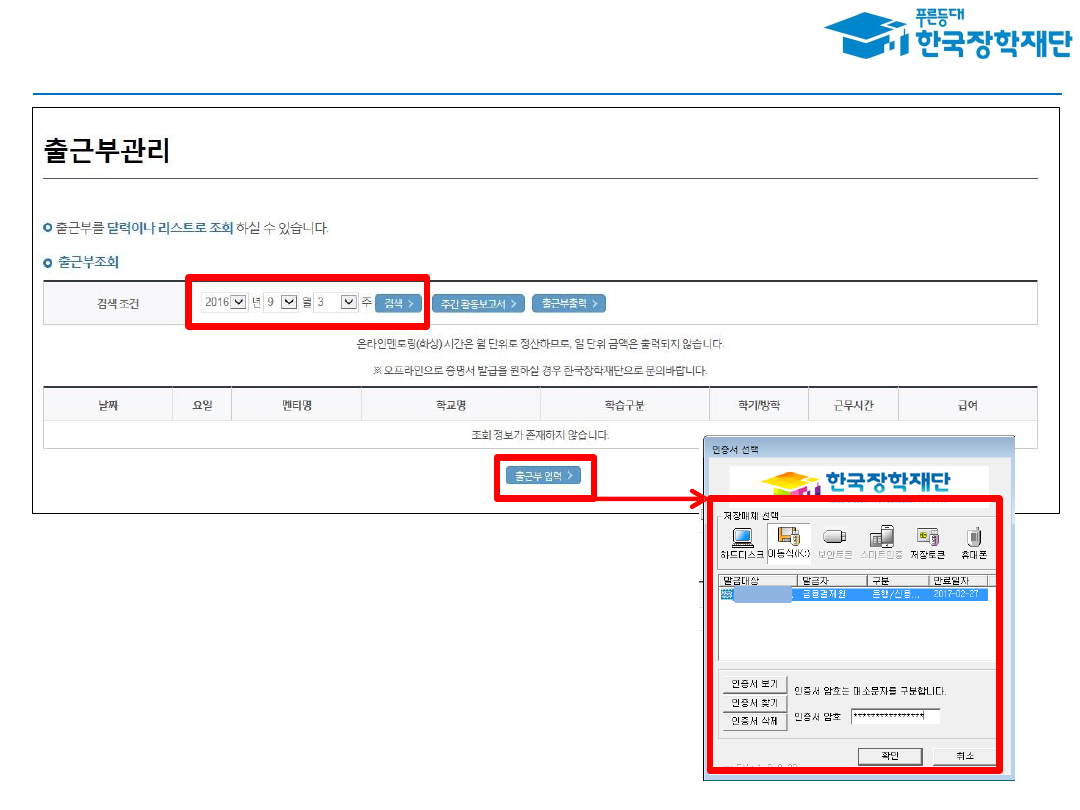Open the year dropdown showing 2016
The image size is (1080, 810).
pyautogui.click(x=238, y=302)
